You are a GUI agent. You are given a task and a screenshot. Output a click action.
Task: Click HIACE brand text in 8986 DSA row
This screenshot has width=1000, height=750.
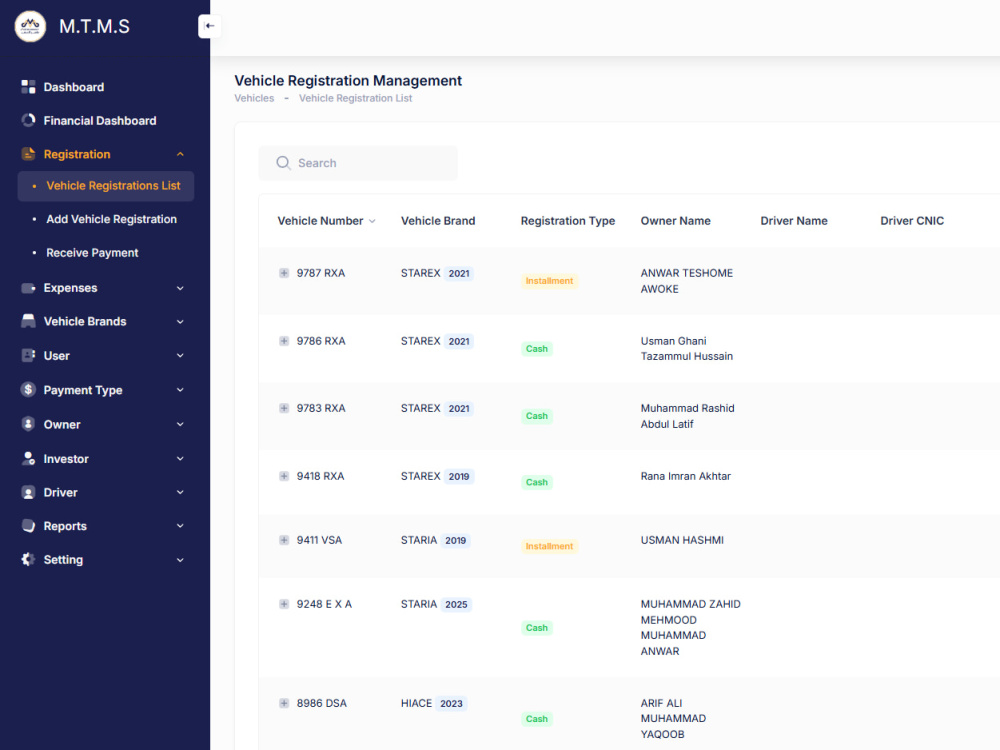[416, 703]
